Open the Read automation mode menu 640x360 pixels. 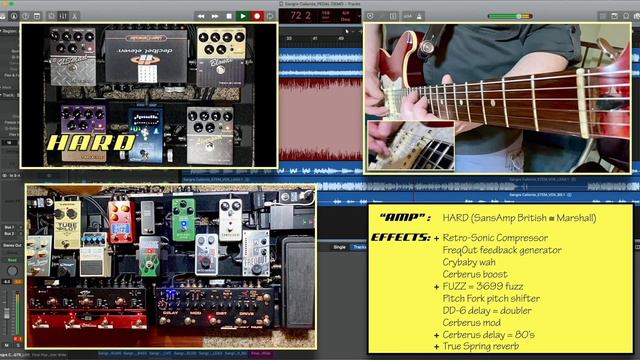tap(12, 260)
